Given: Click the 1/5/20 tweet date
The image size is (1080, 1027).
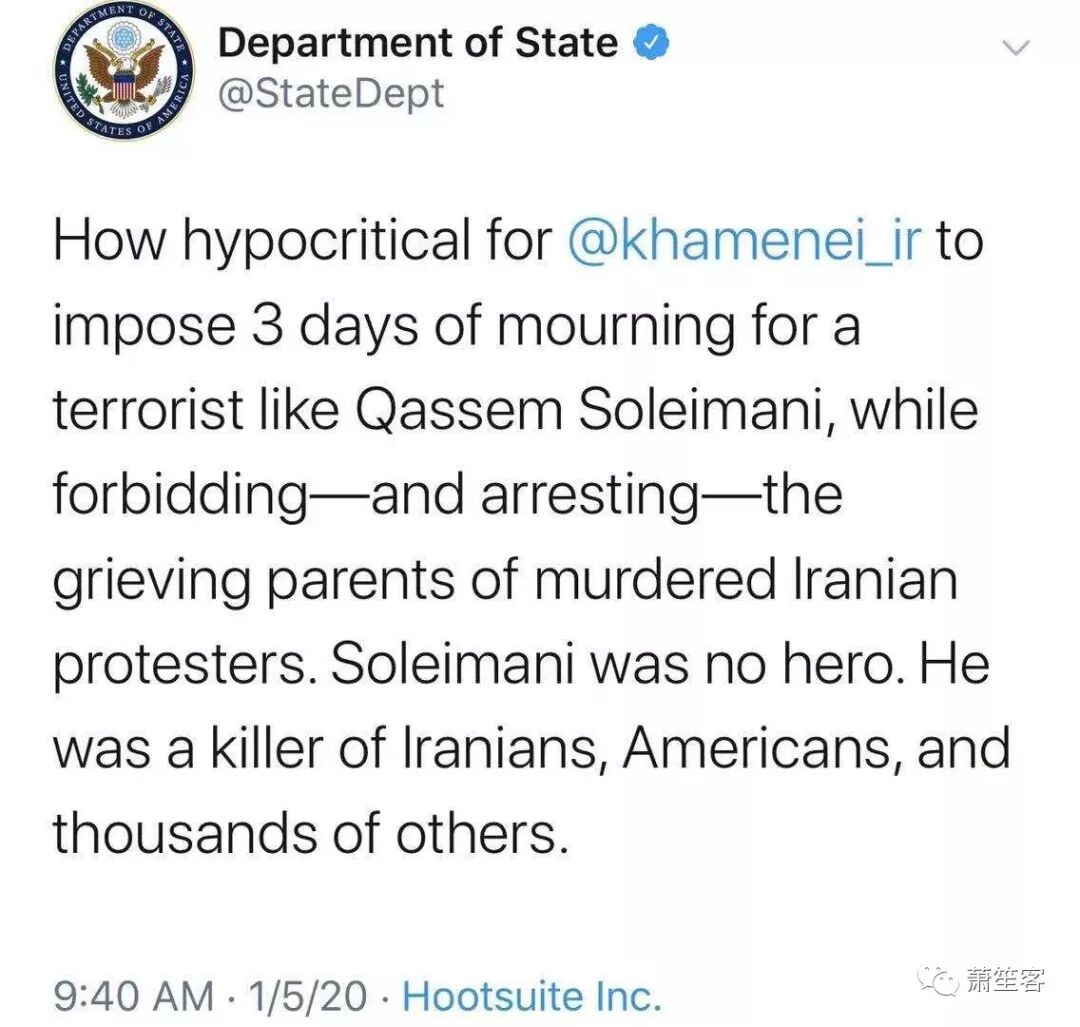Looking at the screenshot, I should [x=307, y=996].
